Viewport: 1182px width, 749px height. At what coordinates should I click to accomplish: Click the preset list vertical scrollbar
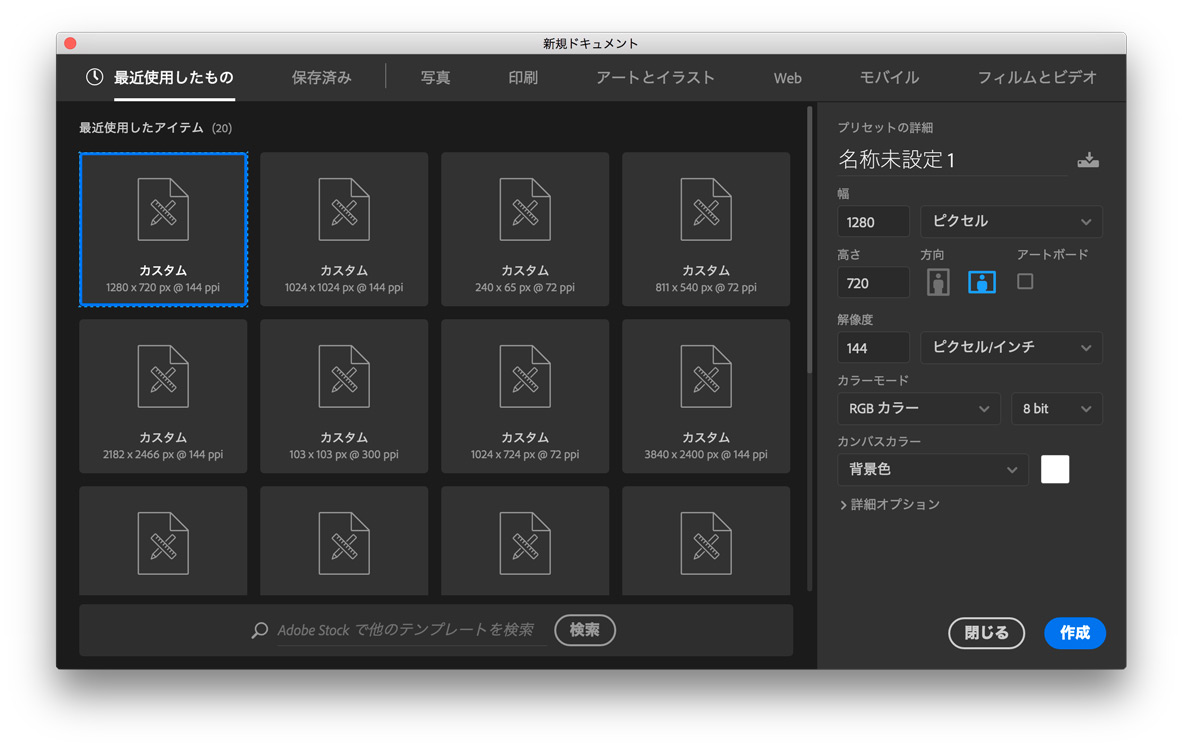pos(810,241)
